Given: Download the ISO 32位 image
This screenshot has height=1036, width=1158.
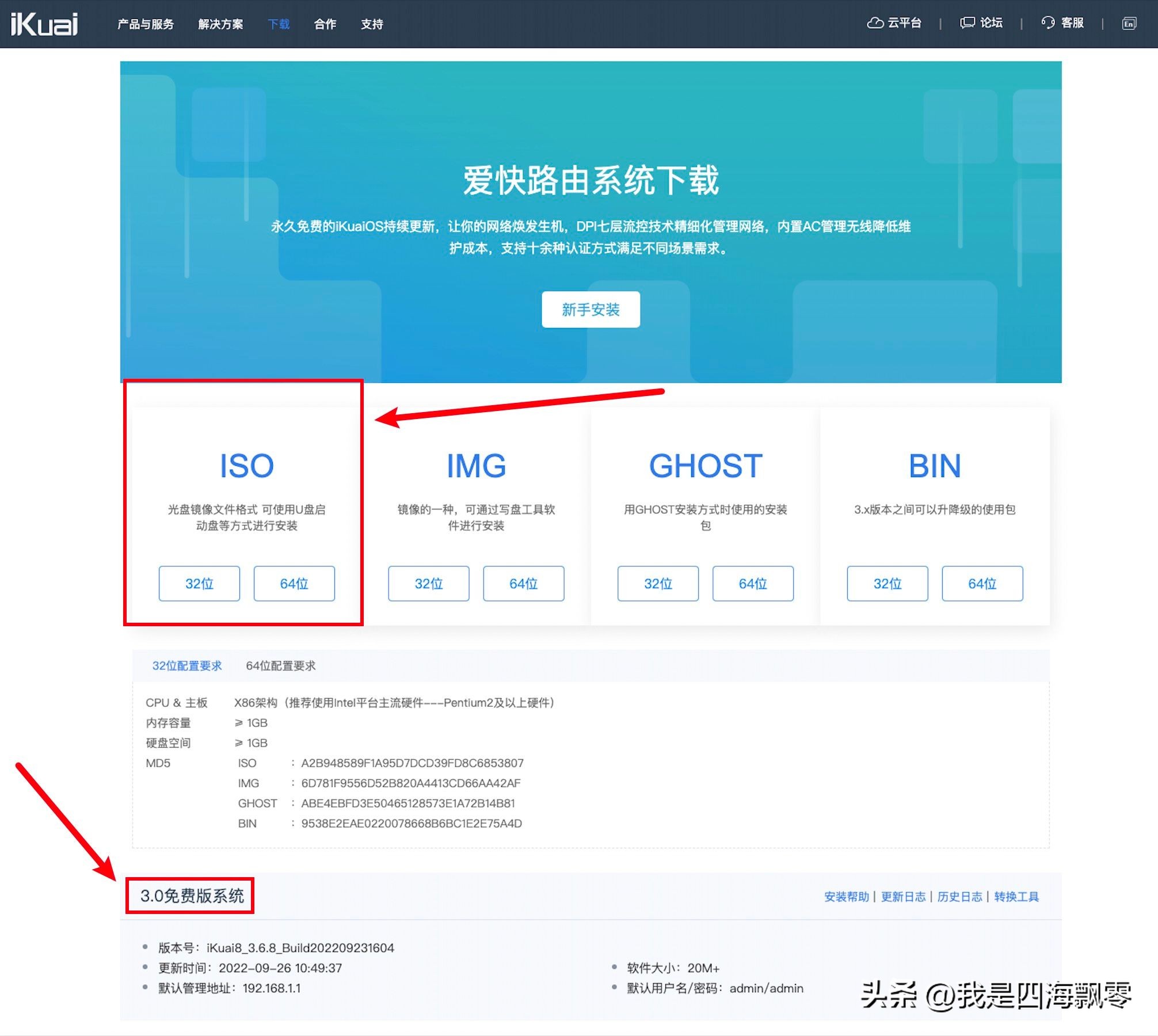Looking at the screenshot, I should [x=199, y=584].
